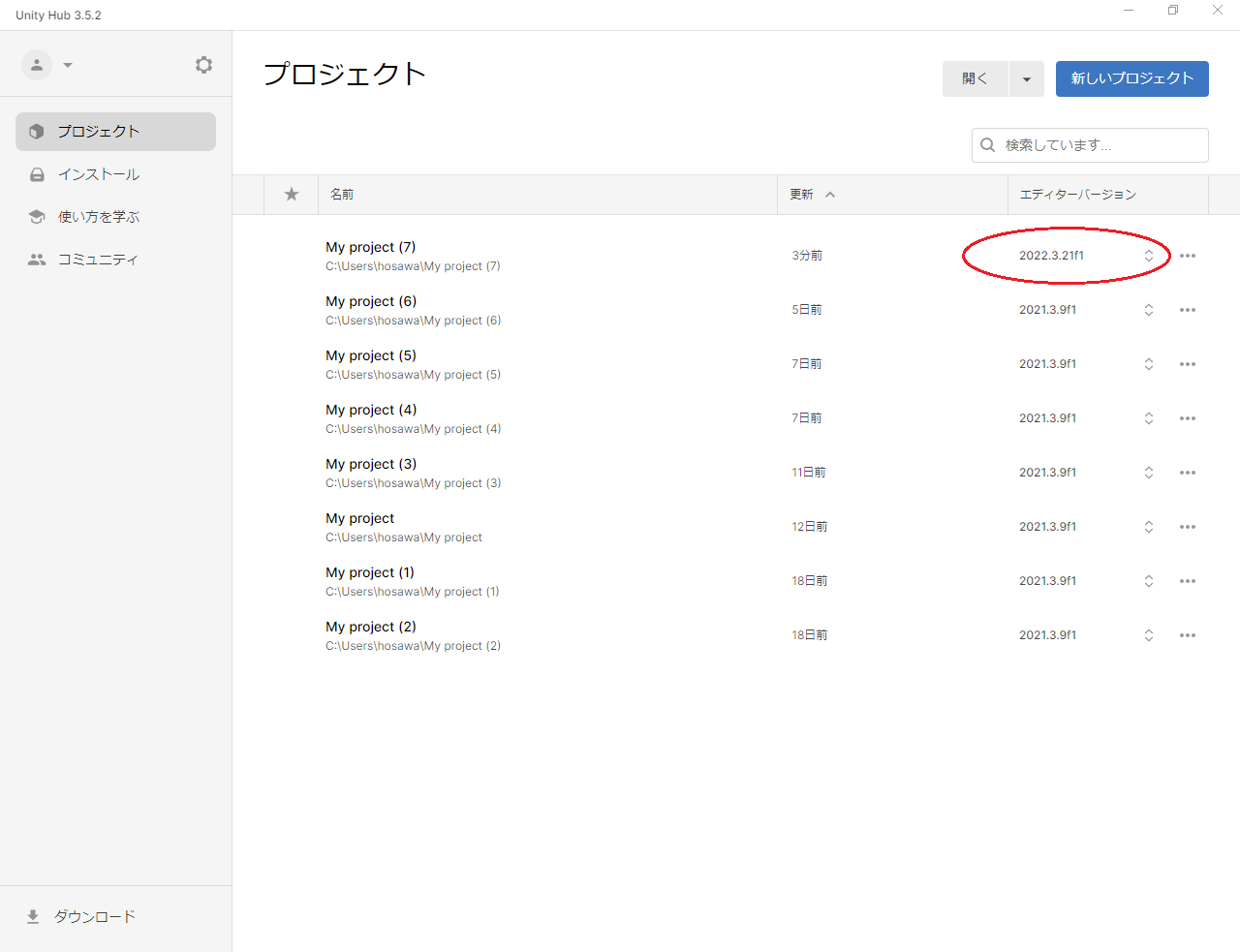Expand the dropdown arrow beside 開く

[1027, 79]
